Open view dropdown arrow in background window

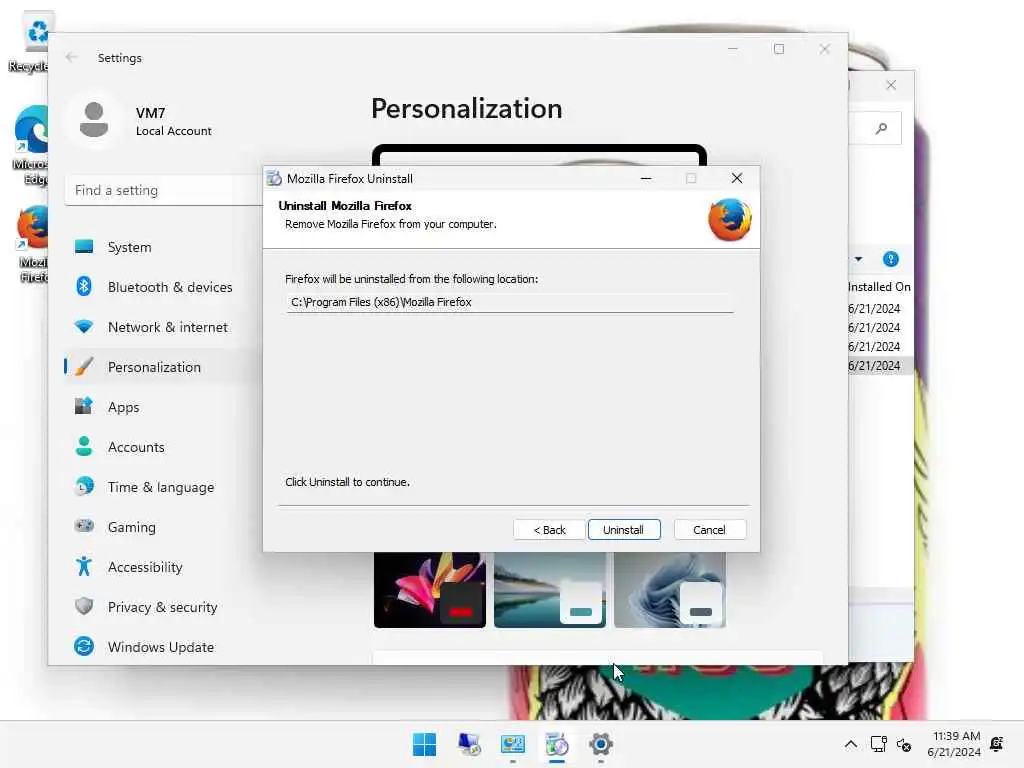tap(858, 259)
